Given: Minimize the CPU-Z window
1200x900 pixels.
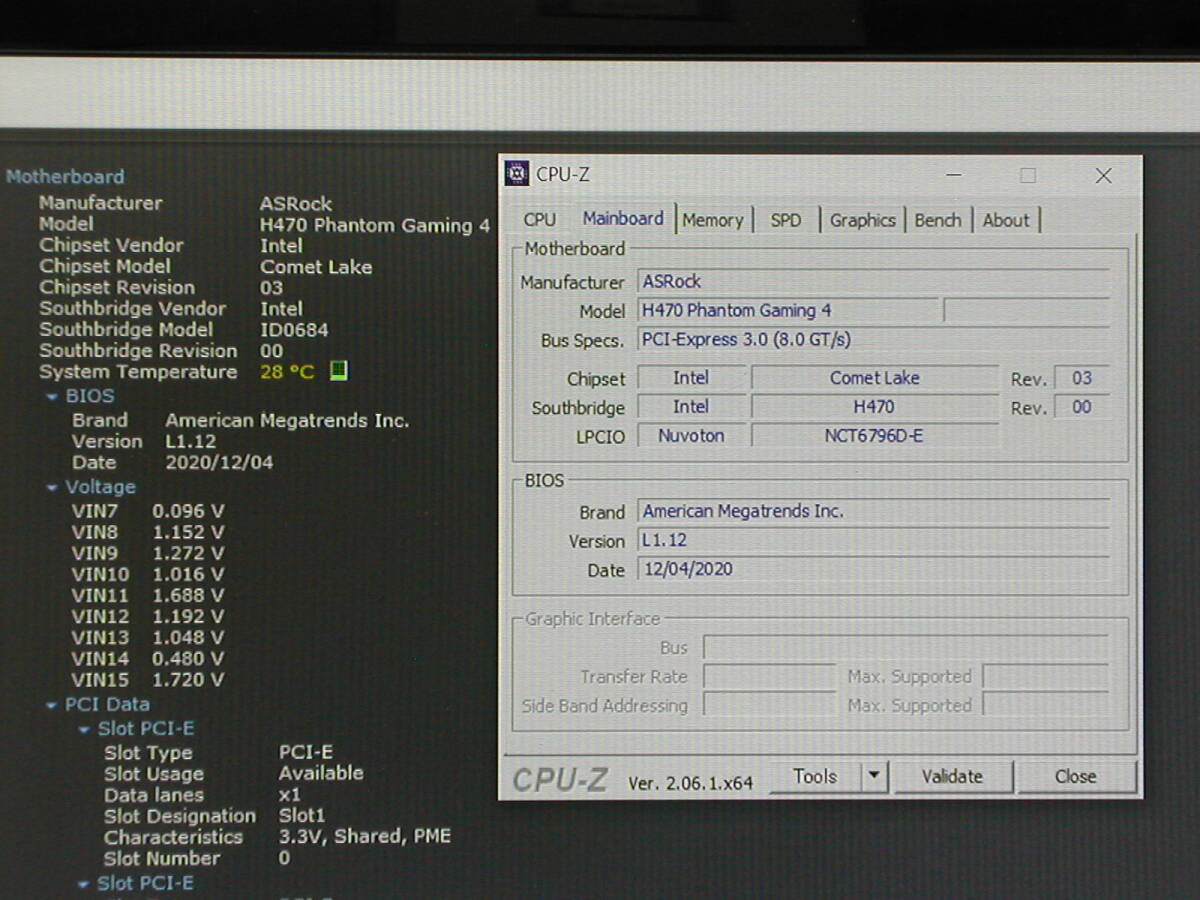Looking at the screenshot, I should [x=954, y=175].
